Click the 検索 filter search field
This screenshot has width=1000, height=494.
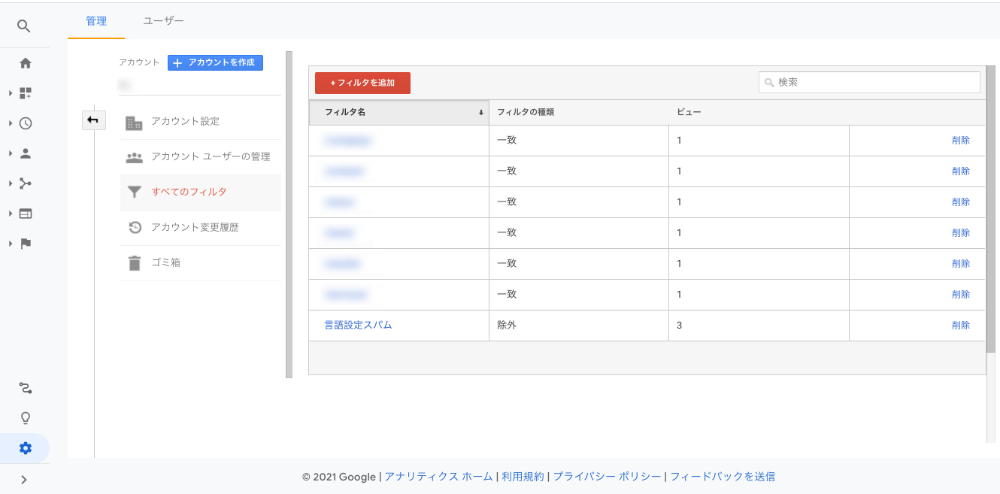tap(869, 82)
